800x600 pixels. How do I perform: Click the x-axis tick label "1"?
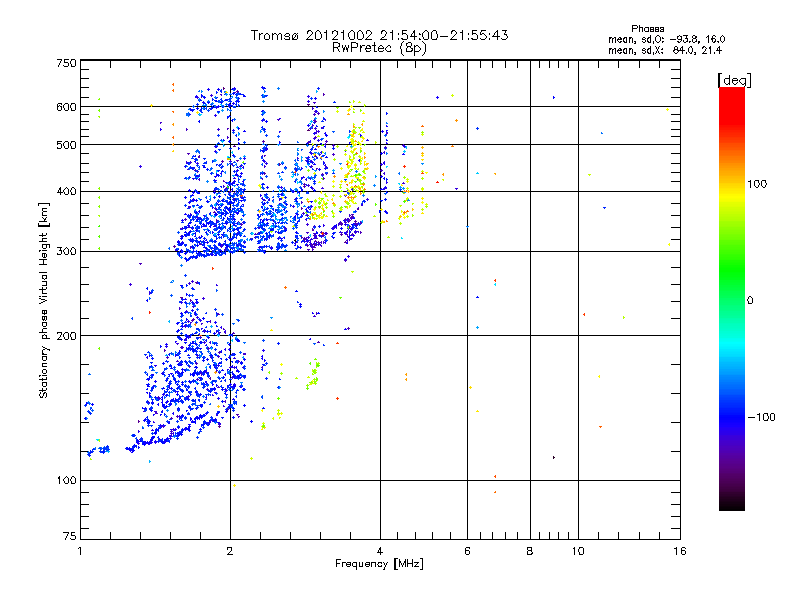tap(81, 551)
